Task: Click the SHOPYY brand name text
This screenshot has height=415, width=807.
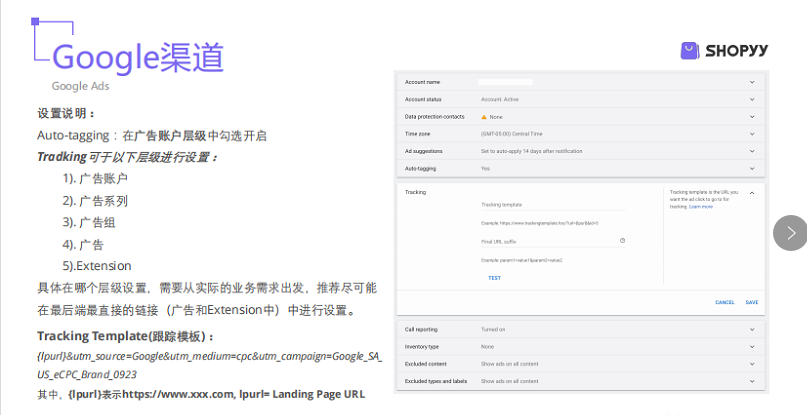Action: point(736,50)
